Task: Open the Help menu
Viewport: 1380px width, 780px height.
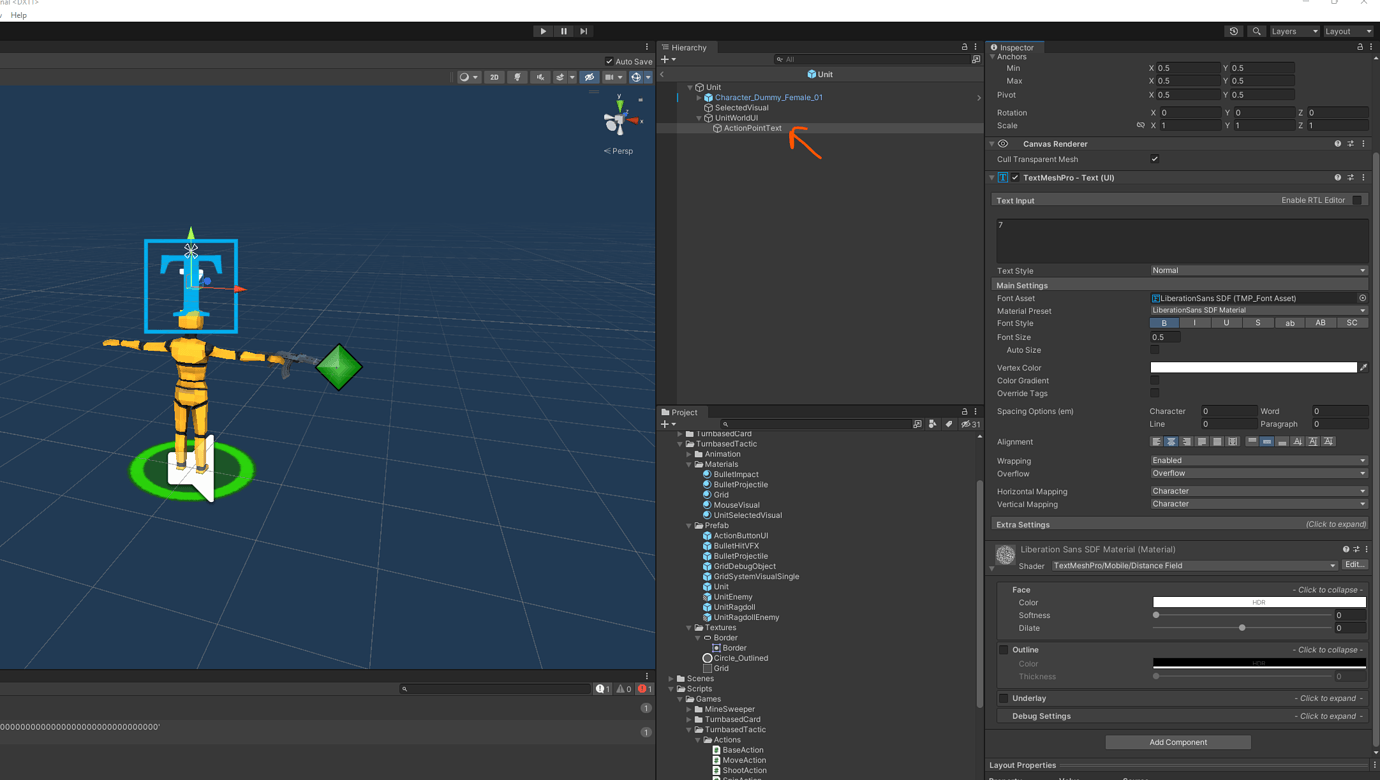Action: (x=18, y=15)
